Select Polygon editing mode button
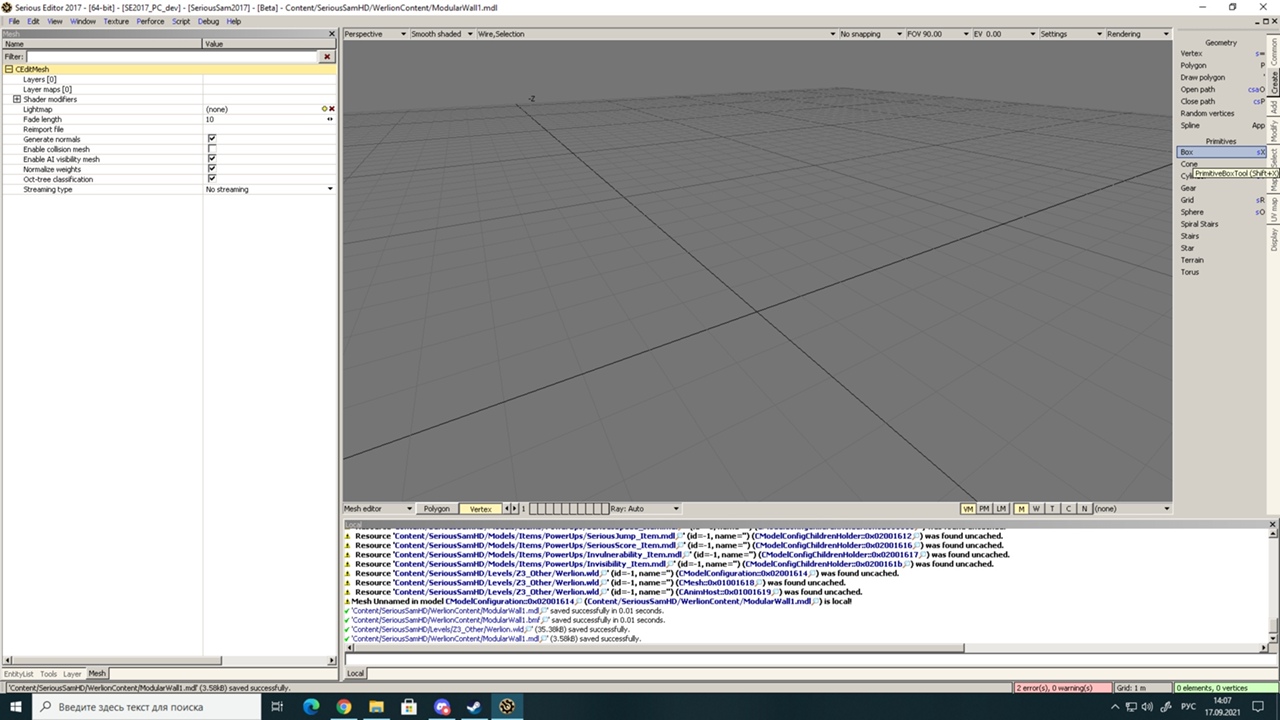Image resolution: width=1280 pixels, height=720 pixels. click(437, 509)
